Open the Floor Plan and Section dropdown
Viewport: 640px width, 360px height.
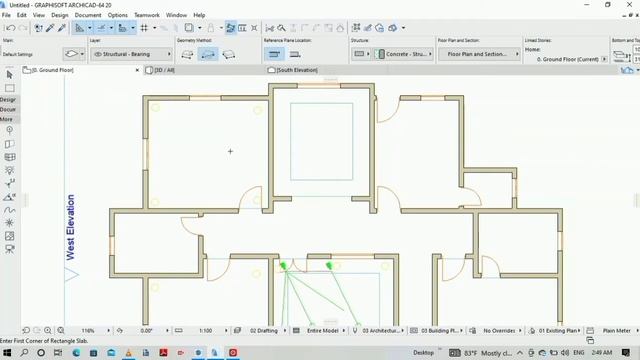tap(479, 54)
